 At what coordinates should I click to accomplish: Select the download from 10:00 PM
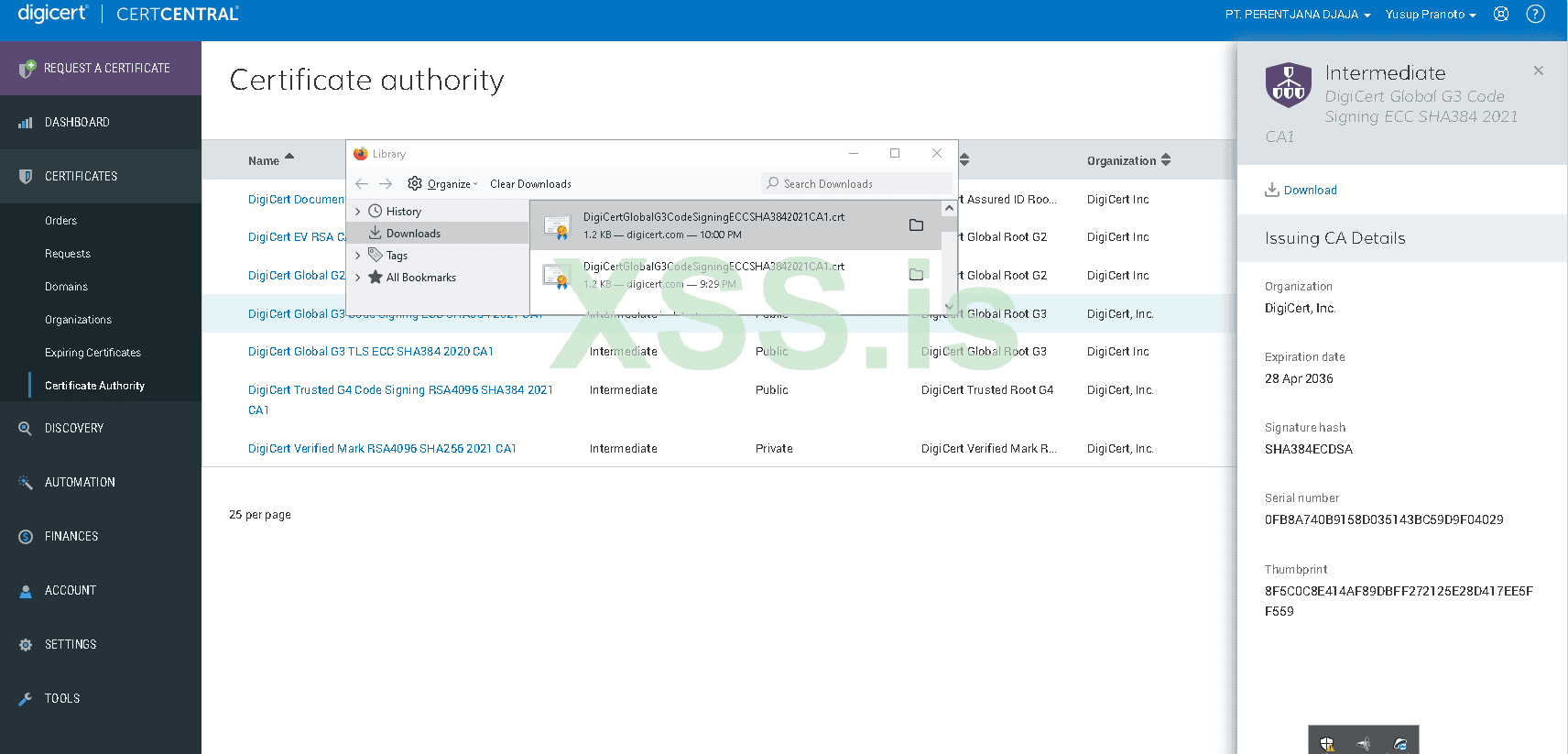(735, 225)
